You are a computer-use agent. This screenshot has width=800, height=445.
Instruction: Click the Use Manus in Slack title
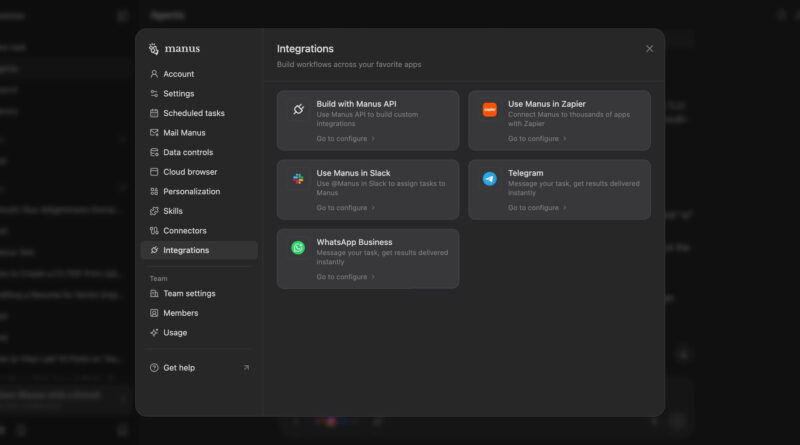click(353, 173)
